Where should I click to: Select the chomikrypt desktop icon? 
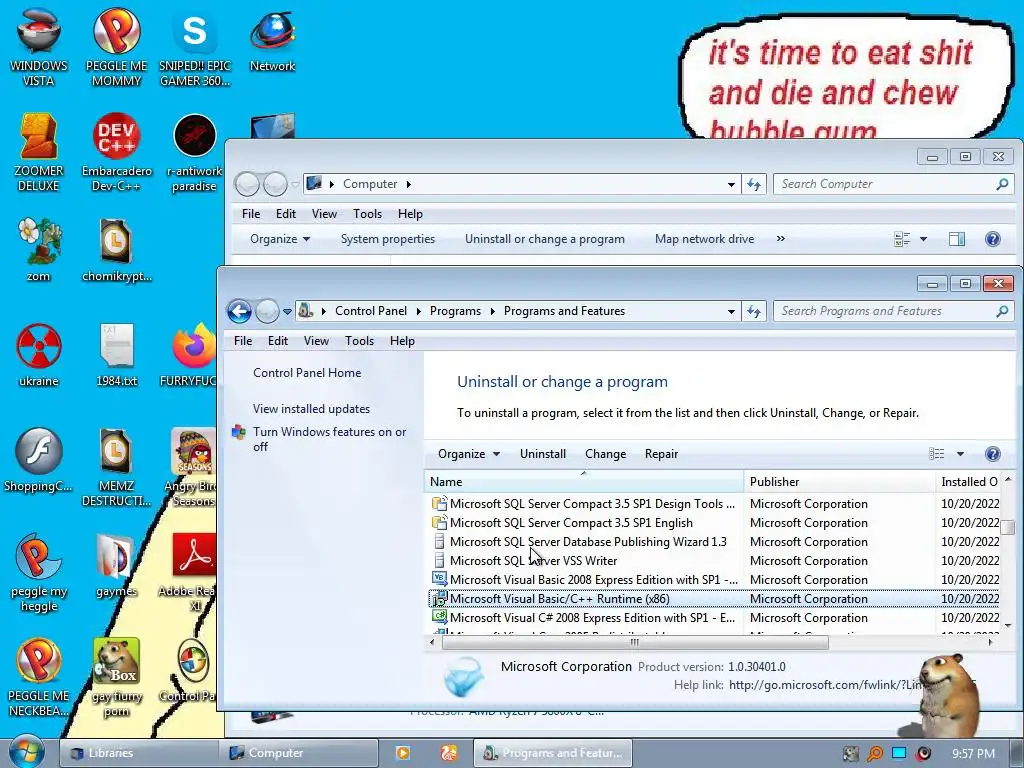(x=116, y=249)
